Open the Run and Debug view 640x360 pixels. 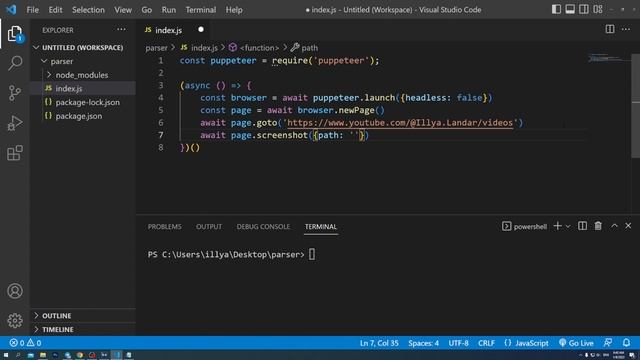click(15, 123)
